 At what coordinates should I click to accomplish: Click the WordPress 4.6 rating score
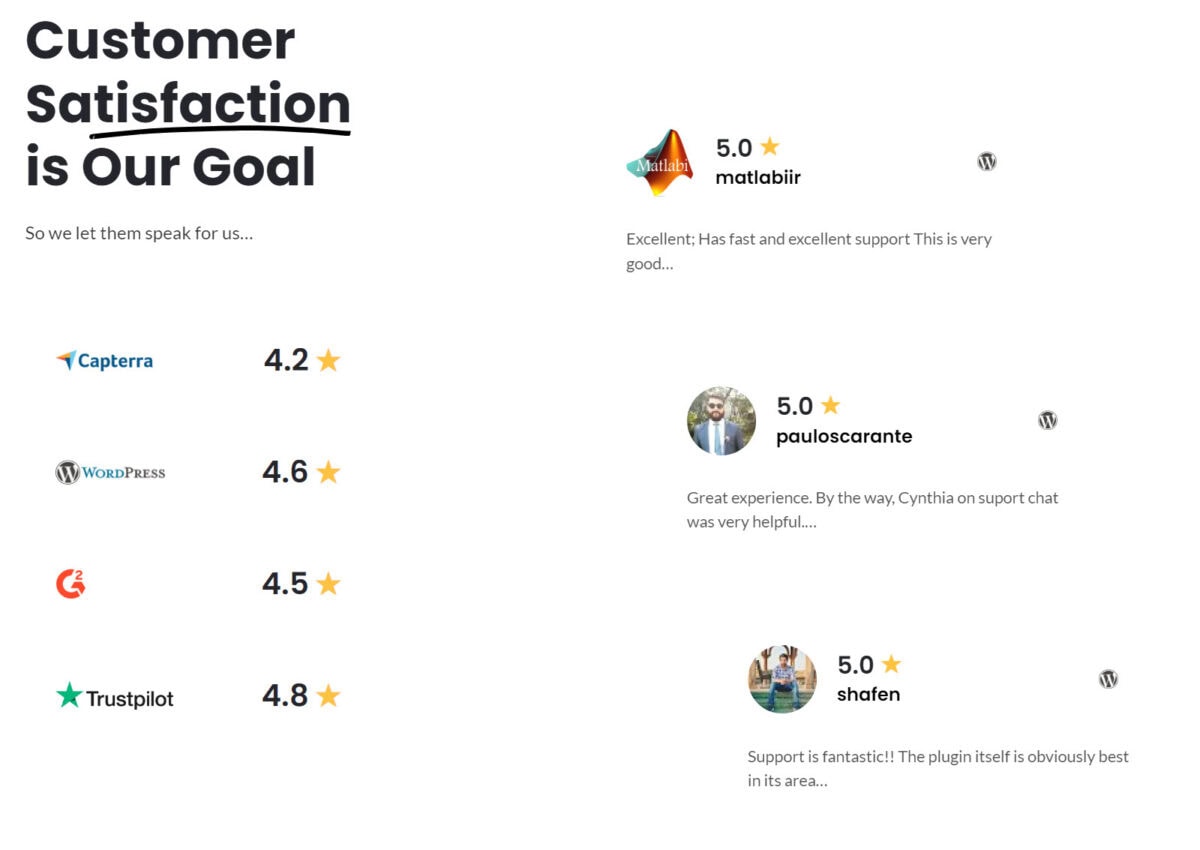[x=285, y=472]
